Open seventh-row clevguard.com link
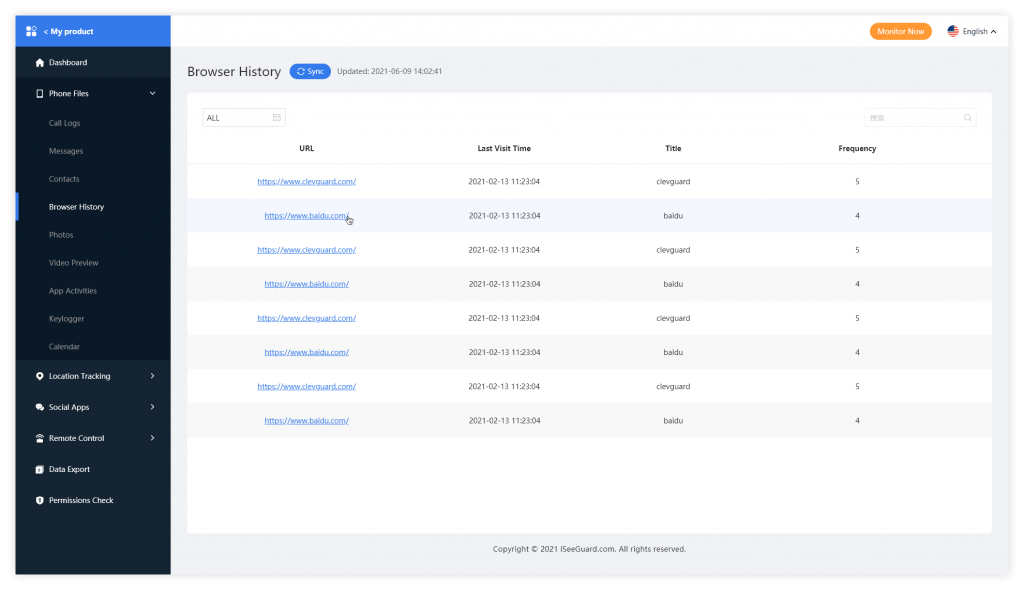 306,387
